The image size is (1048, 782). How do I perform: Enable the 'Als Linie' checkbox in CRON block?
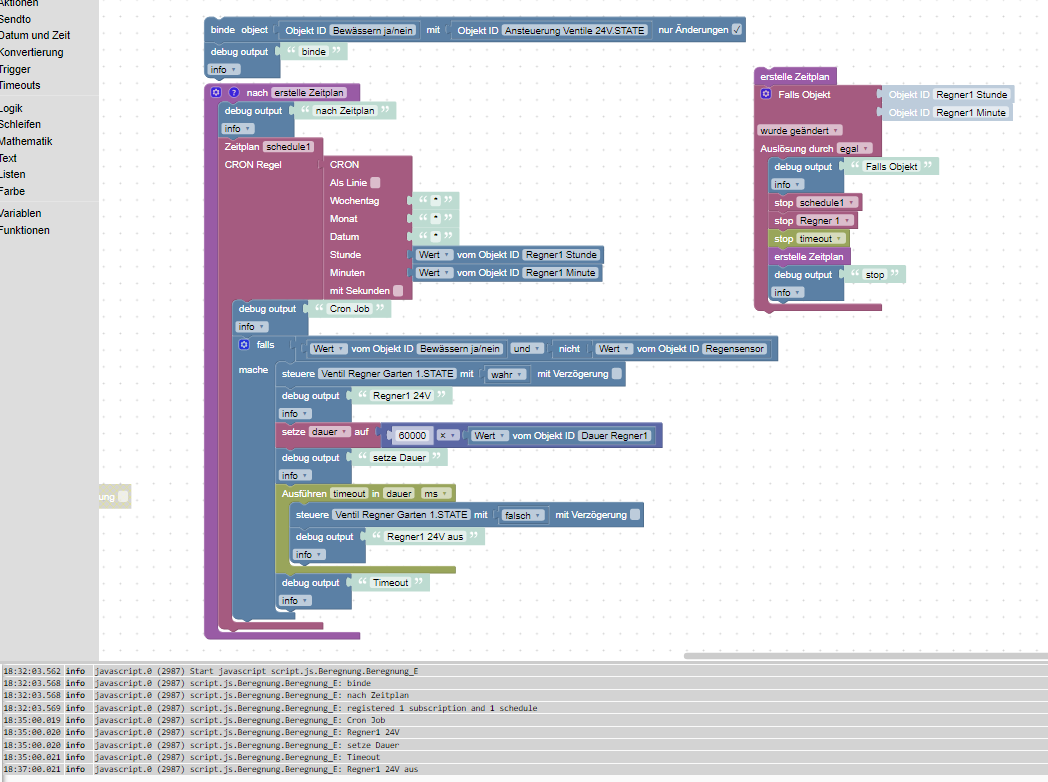[x=376, y=182]
